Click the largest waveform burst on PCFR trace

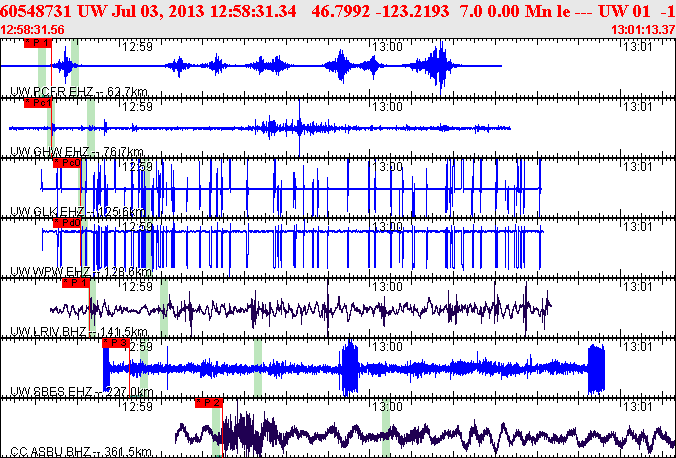coord(436,66)
